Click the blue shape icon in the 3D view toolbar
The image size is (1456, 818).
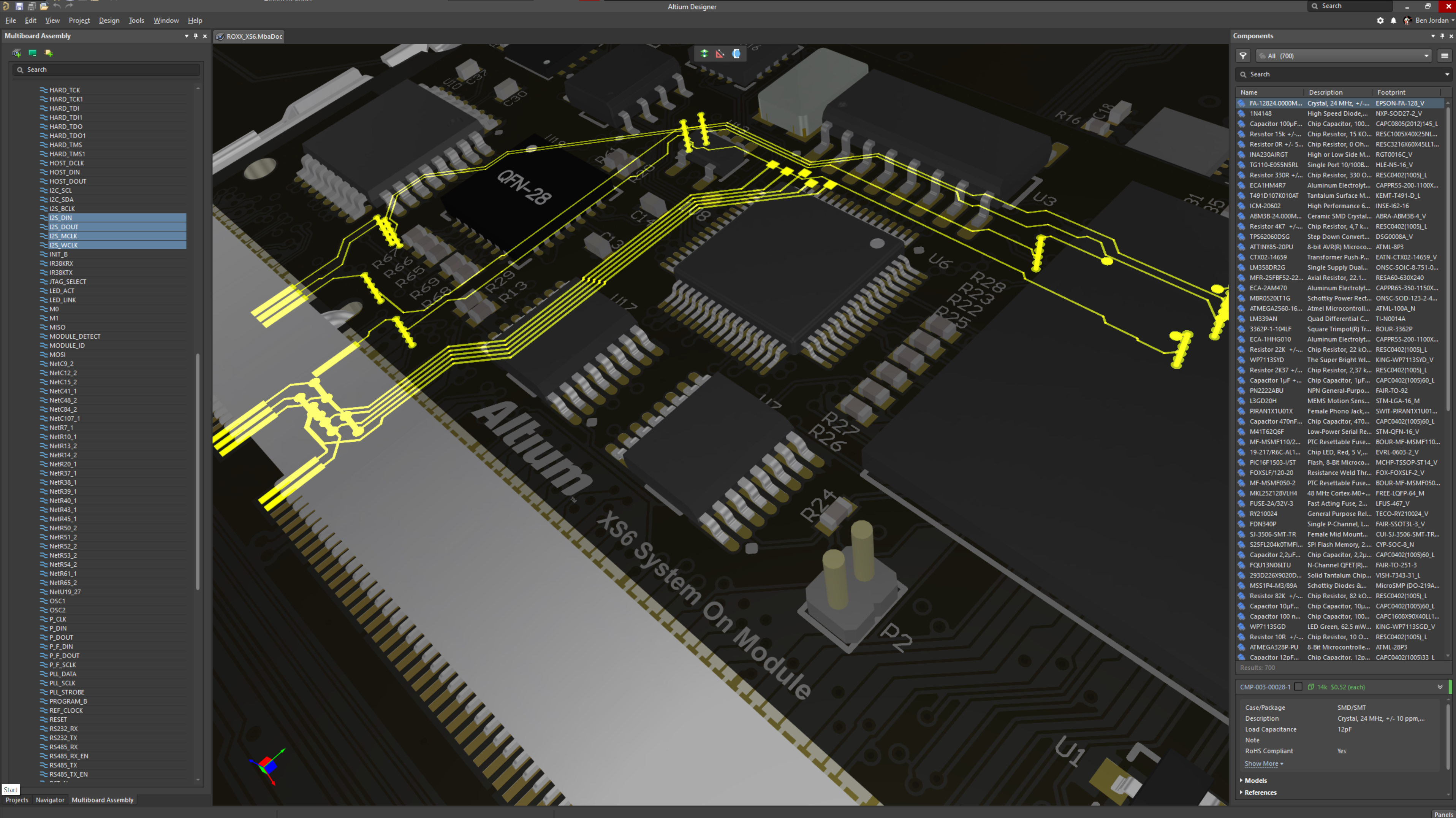coord(736,54)
